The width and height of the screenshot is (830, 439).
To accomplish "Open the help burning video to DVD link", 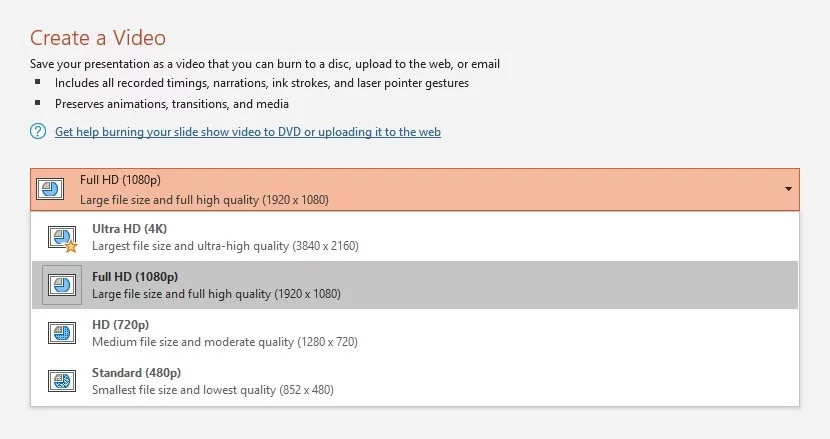I will coord(248,132).
